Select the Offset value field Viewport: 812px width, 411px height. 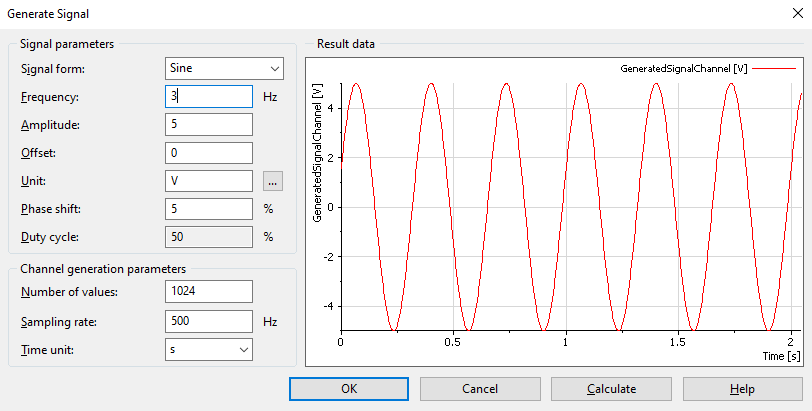(208, 153)
